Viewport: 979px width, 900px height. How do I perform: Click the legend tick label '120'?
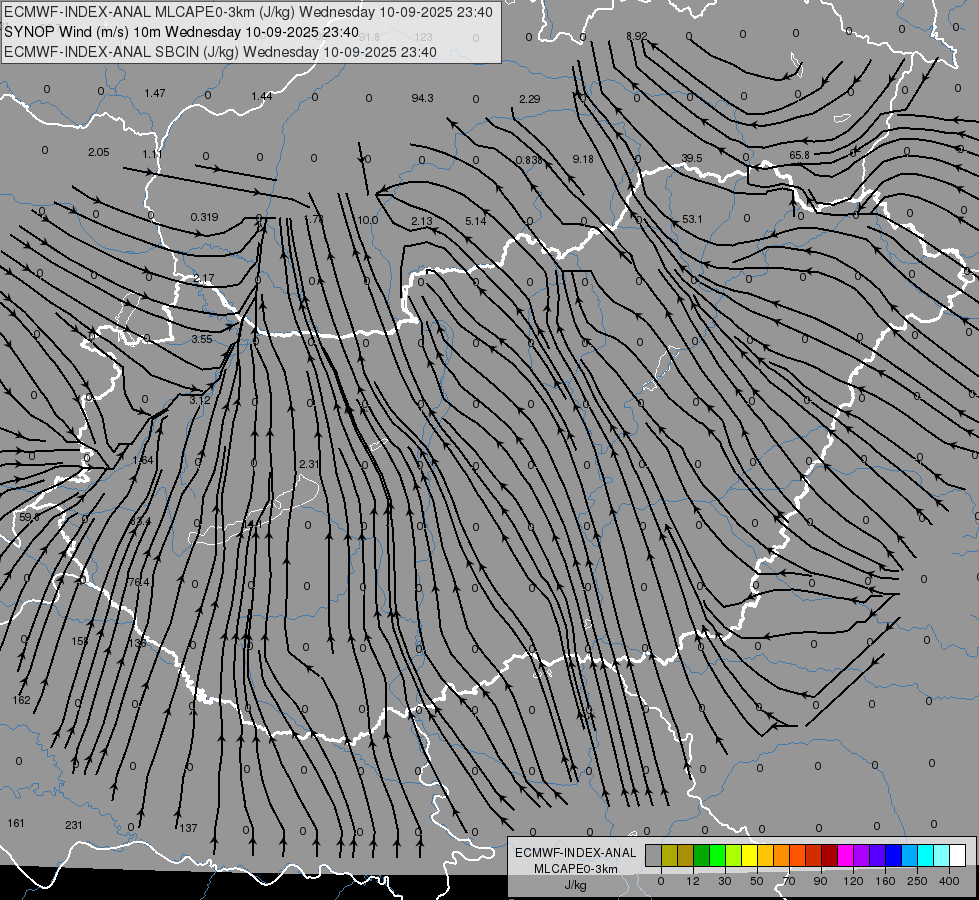853,881
